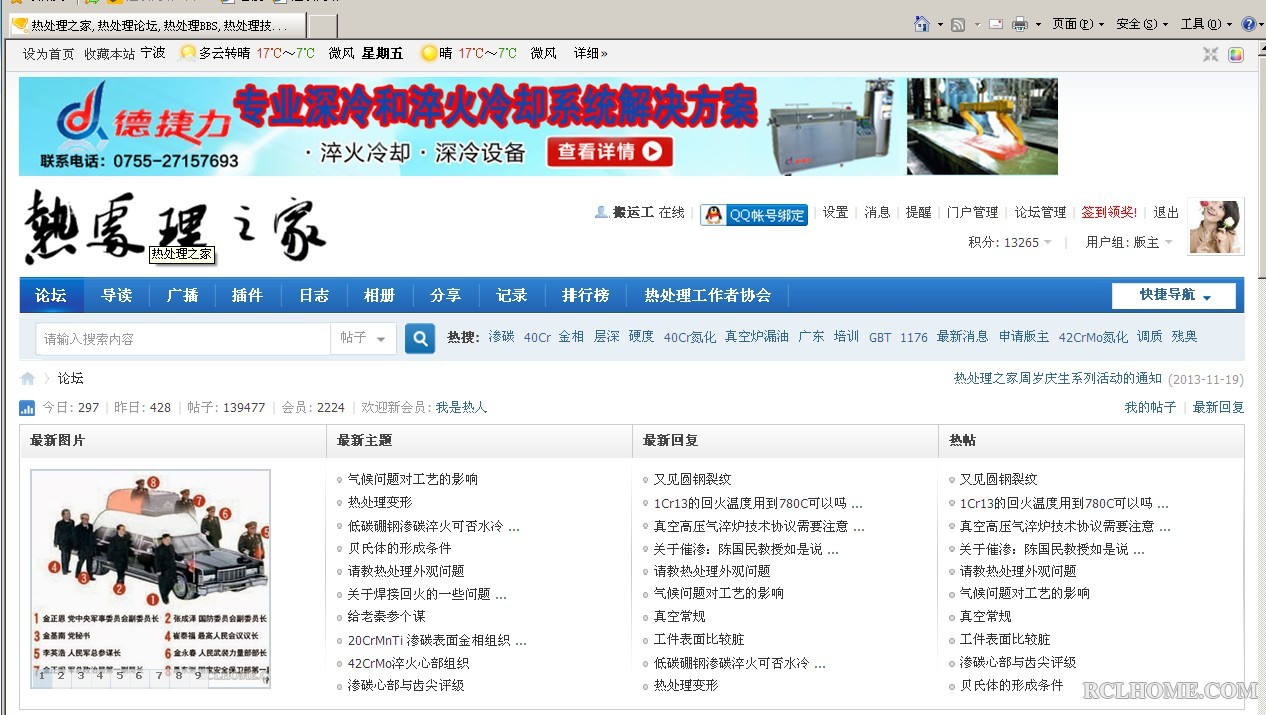Open the 搬运工 username link

tap(633, 212)
